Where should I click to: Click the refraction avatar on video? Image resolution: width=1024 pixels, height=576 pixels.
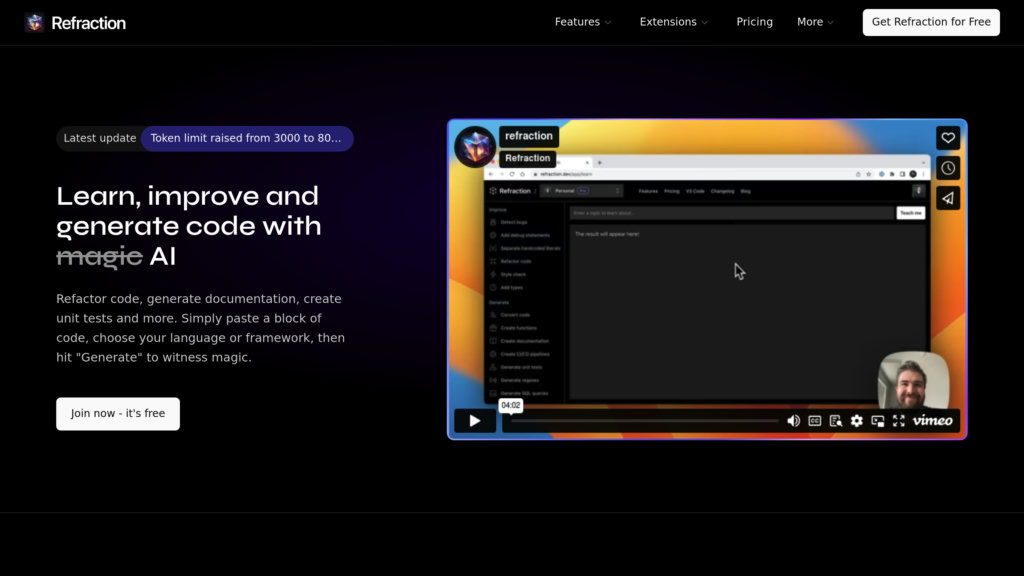[x=475, y=147]
